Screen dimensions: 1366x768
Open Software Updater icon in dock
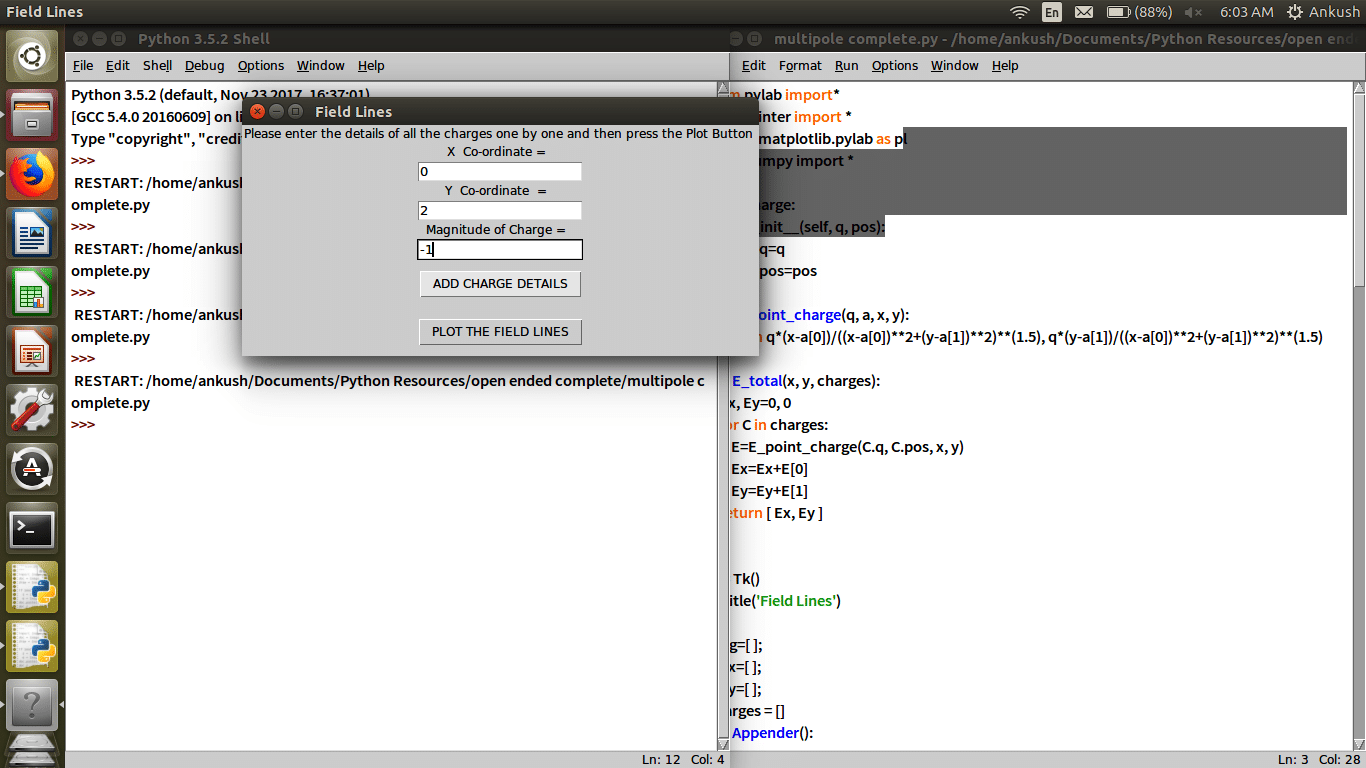(x=32, y=470)
